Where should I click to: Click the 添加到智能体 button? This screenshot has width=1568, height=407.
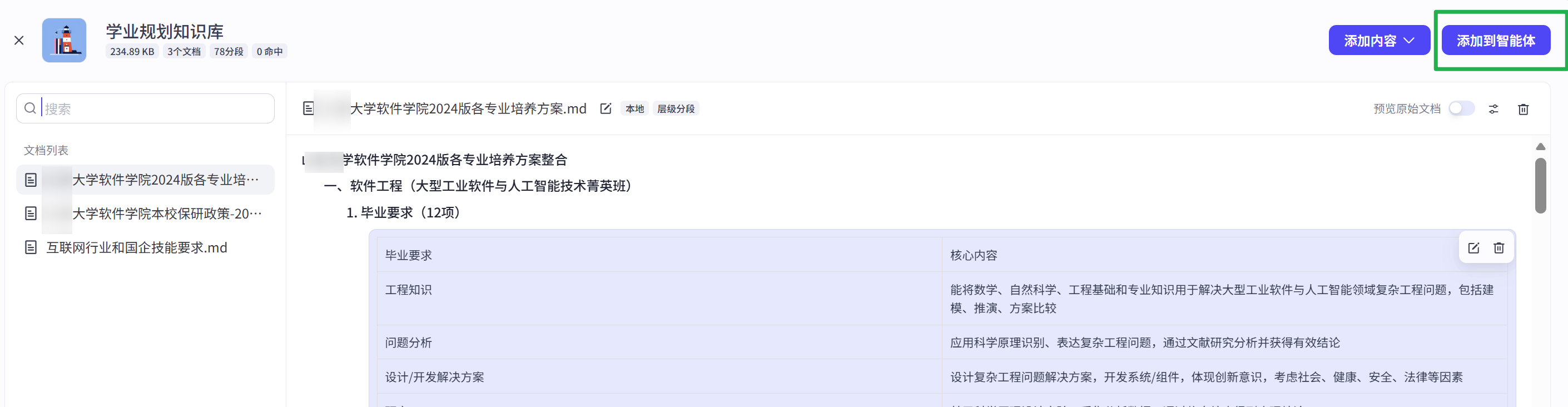[x=1495, y=41]
